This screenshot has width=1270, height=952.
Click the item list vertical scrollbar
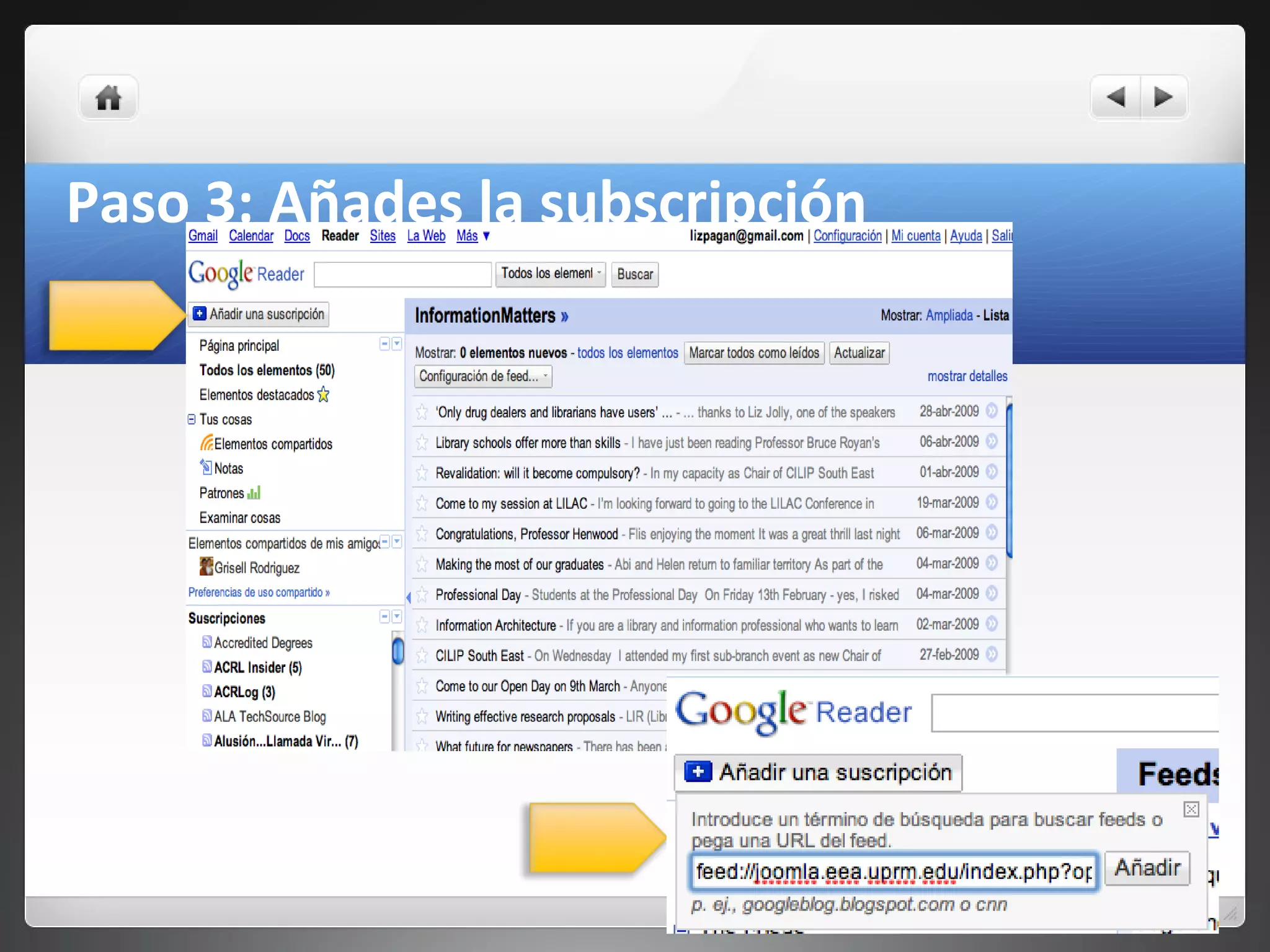pos(1009,480)
